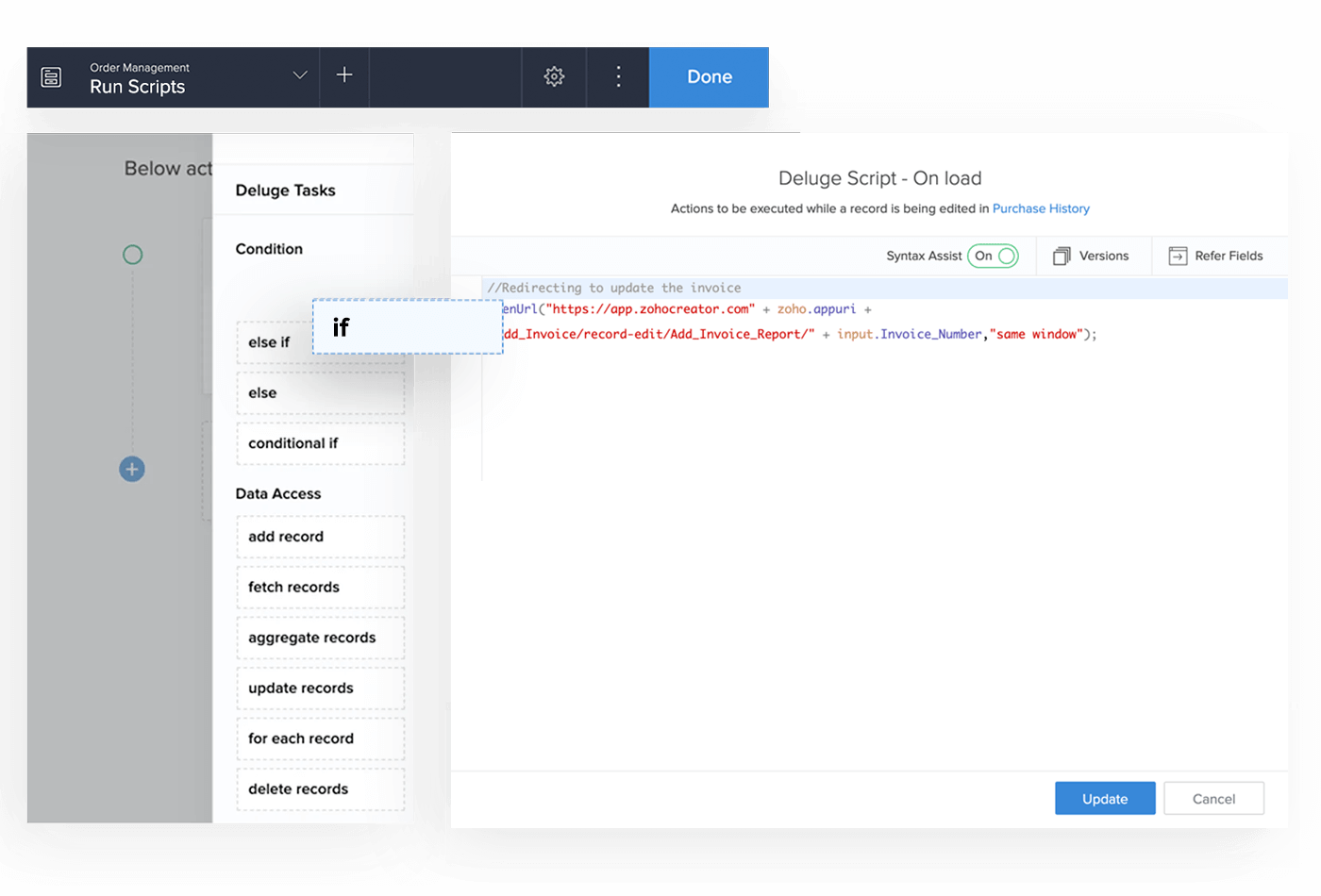
Task: Click the 'Order Management' app label
Action: pyautogui.click(x=140, y=68)
